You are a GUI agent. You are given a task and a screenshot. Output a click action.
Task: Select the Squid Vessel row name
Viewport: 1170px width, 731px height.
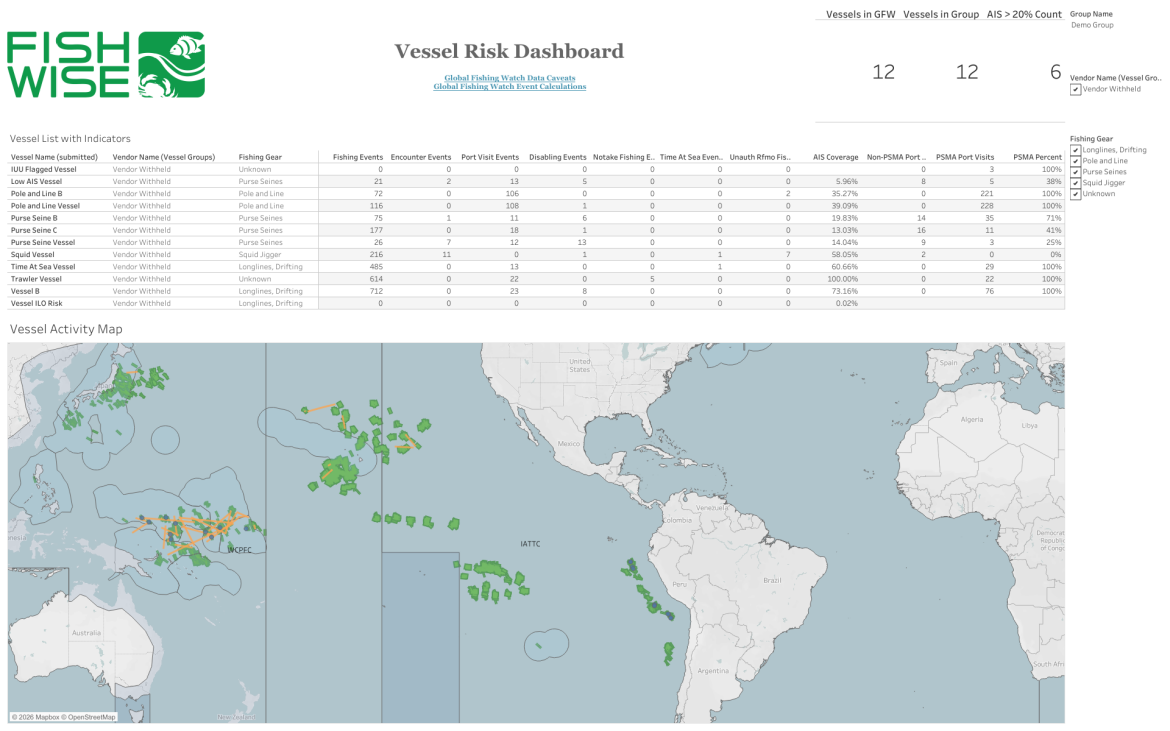[36, 254]
